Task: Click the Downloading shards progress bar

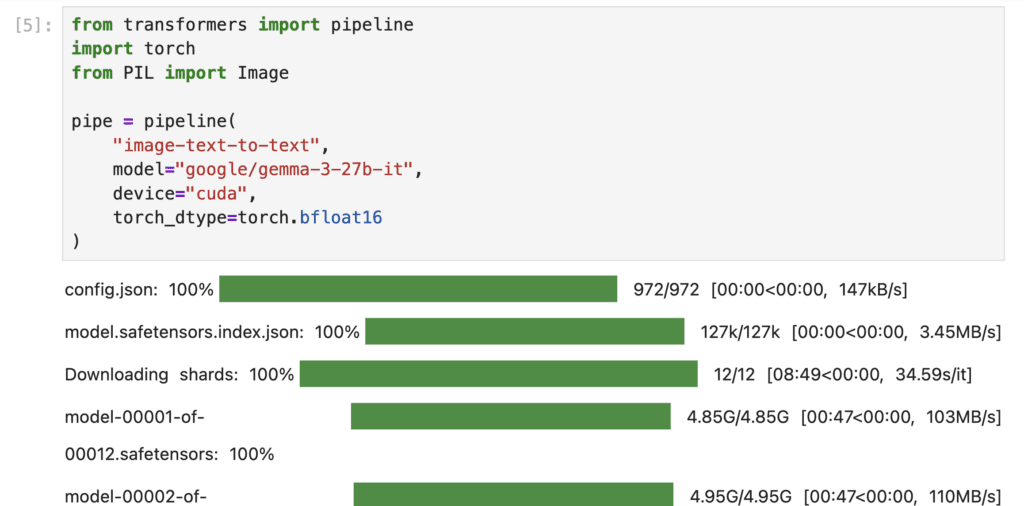Action: [x=499, y=373]
